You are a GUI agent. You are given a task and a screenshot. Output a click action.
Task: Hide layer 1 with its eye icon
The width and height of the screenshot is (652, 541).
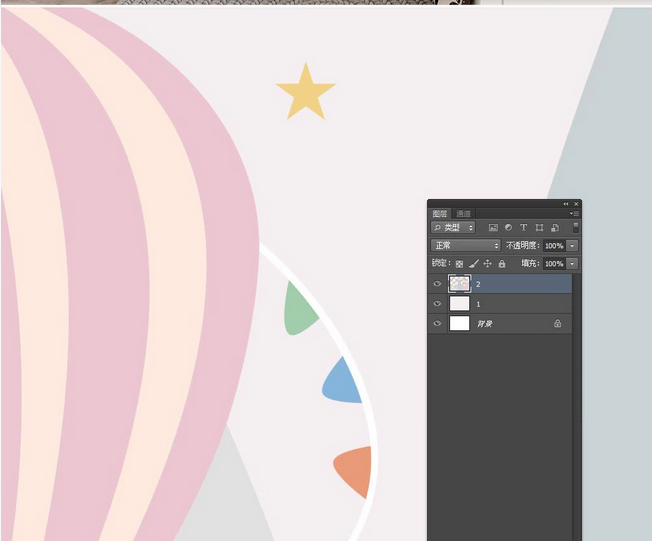coord(437,303)
